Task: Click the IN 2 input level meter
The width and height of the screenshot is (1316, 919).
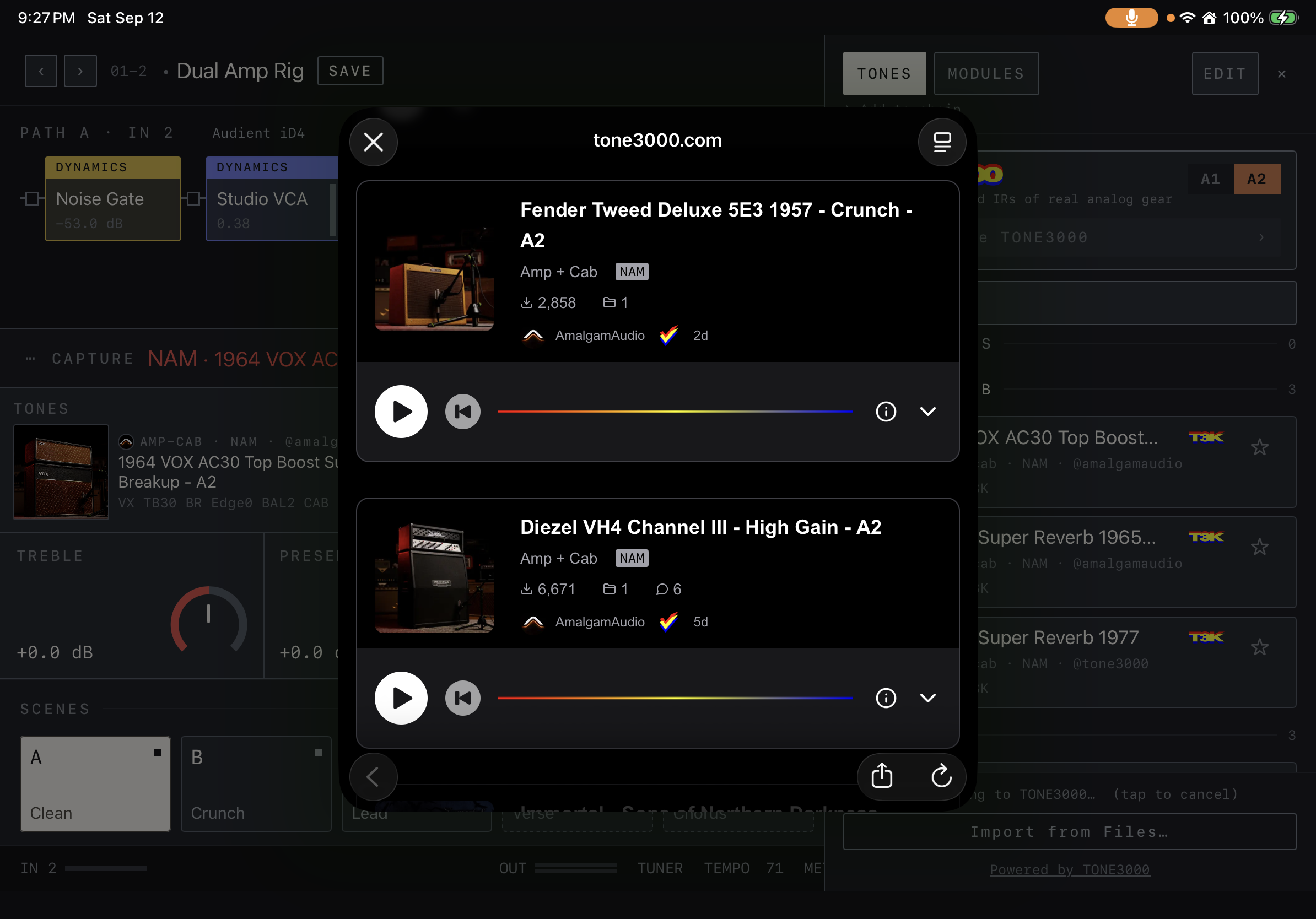Action: (x=105, y=868)
